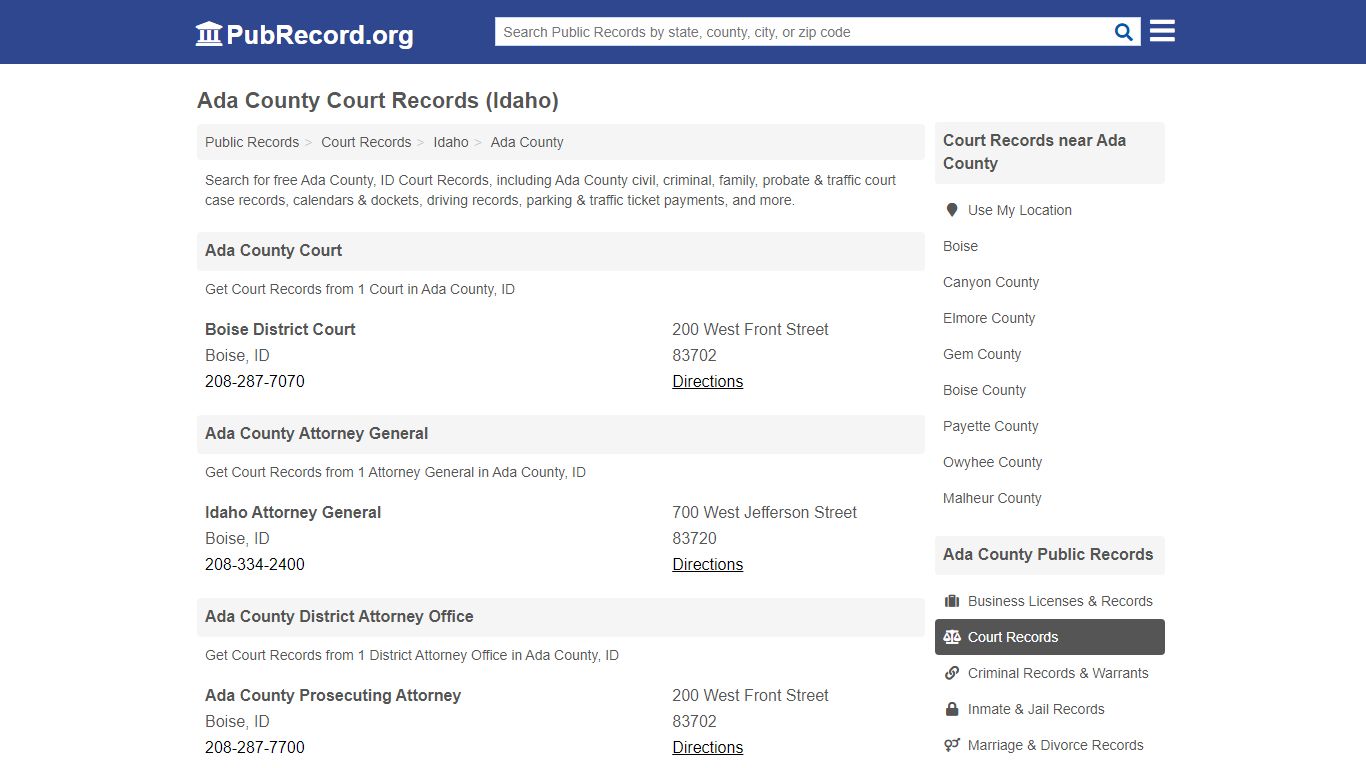Click the Court Records near Ada County heading
Screen dimensions: 1366x768
click(1050, 152)
